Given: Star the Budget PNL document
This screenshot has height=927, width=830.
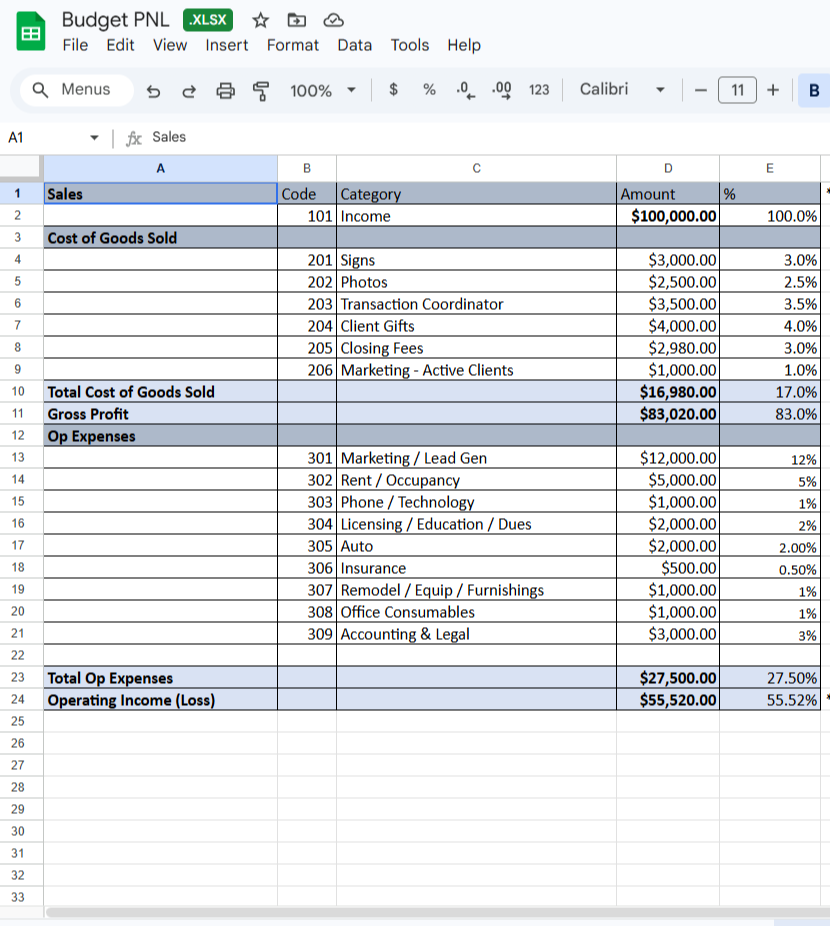Looking at the screenshot, I should tap(260, 21).
